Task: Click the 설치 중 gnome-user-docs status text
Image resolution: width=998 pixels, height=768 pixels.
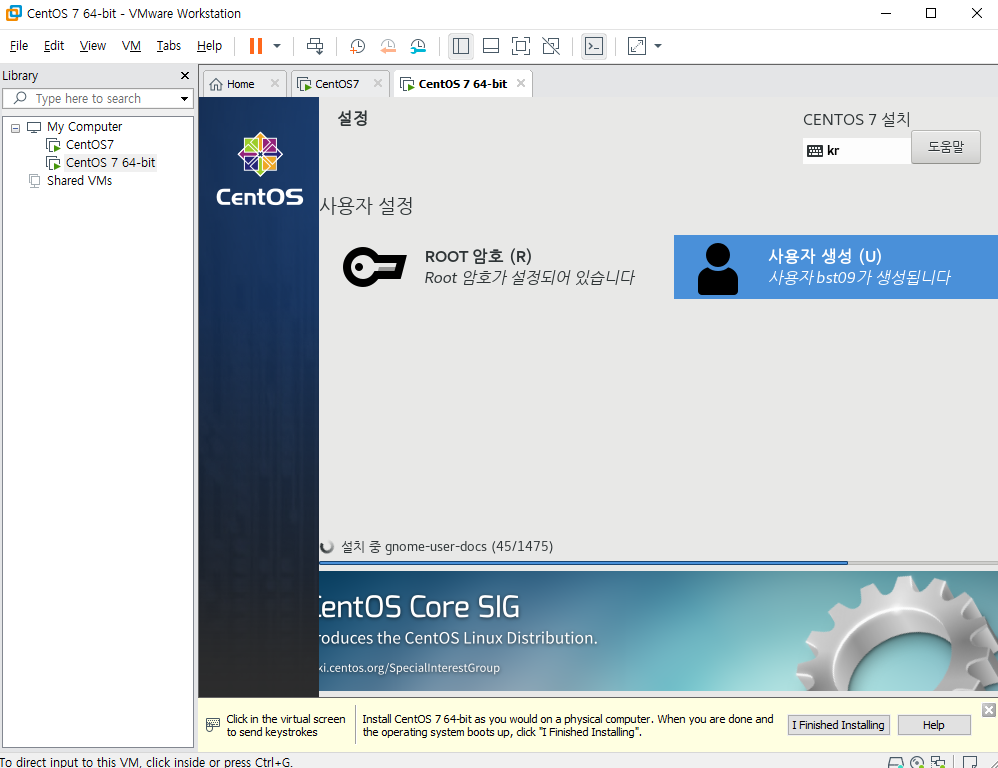Action: point(447,547)
